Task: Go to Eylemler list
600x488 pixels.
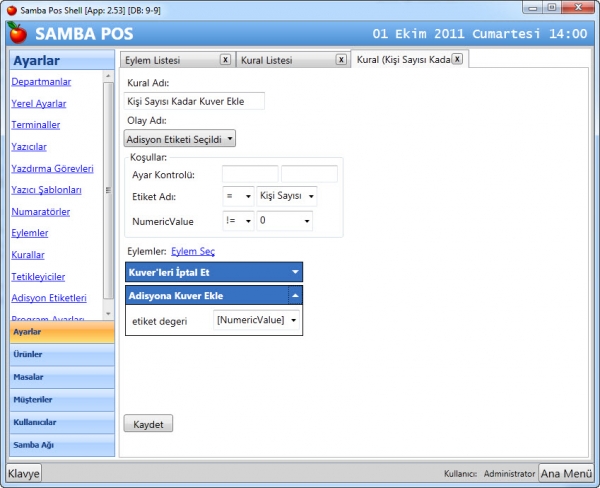Action: click(30, 233)
